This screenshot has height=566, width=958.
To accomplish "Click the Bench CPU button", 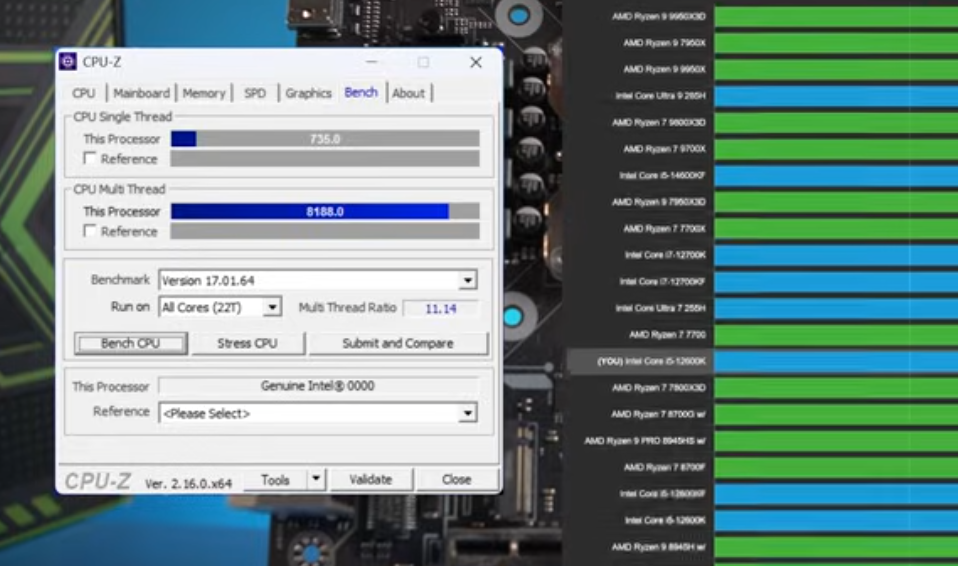I will (x=131, y=344).
